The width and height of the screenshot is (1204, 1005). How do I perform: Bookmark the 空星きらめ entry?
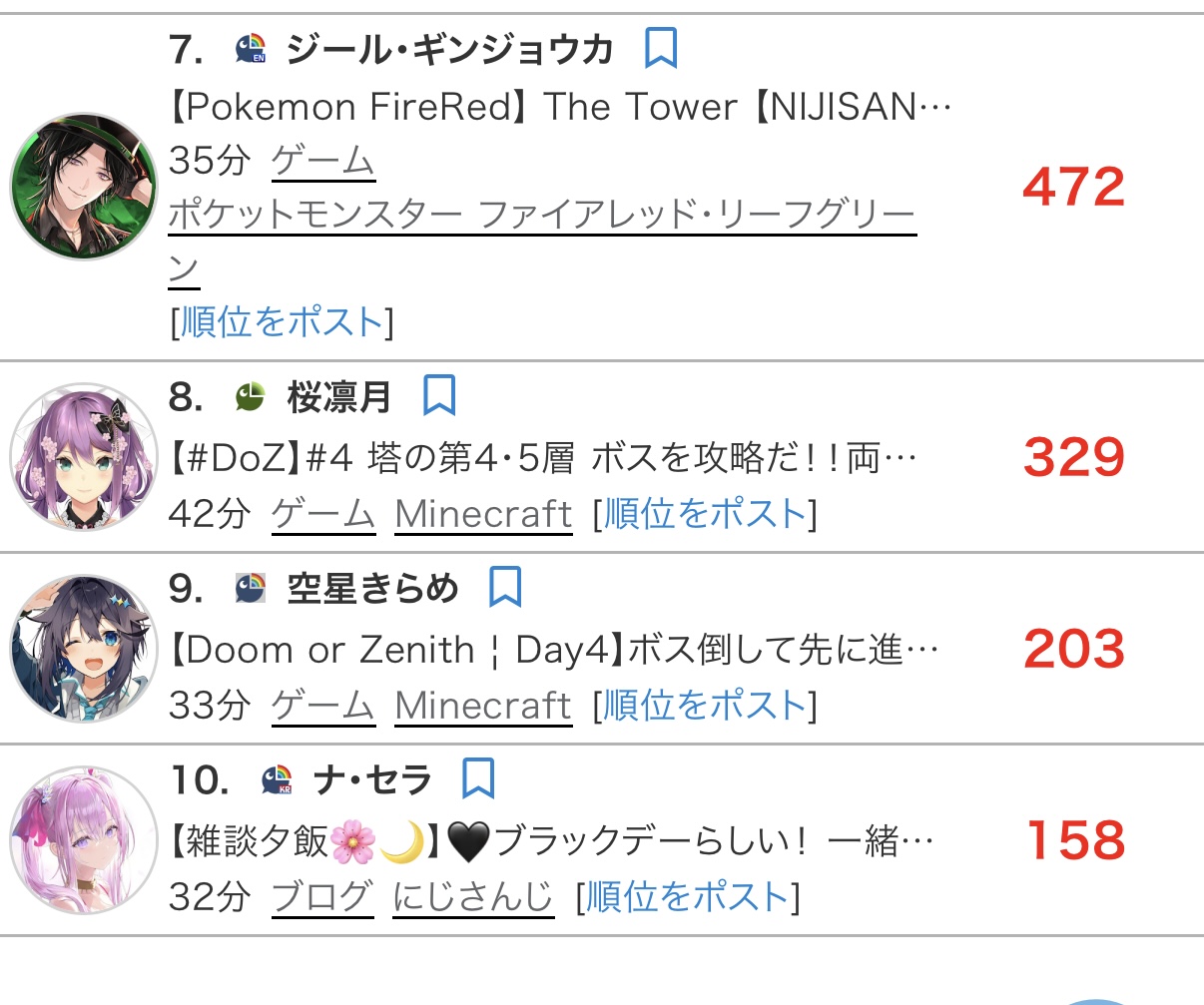tap(505, 588)
